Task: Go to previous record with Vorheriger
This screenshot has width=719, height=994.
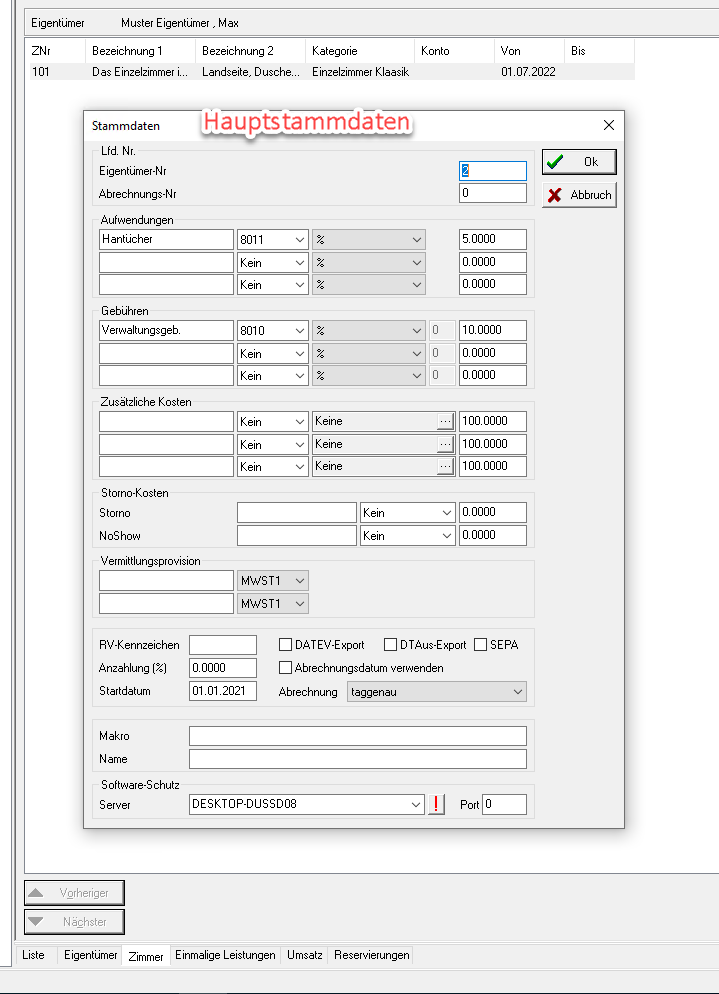Action: 74,893
